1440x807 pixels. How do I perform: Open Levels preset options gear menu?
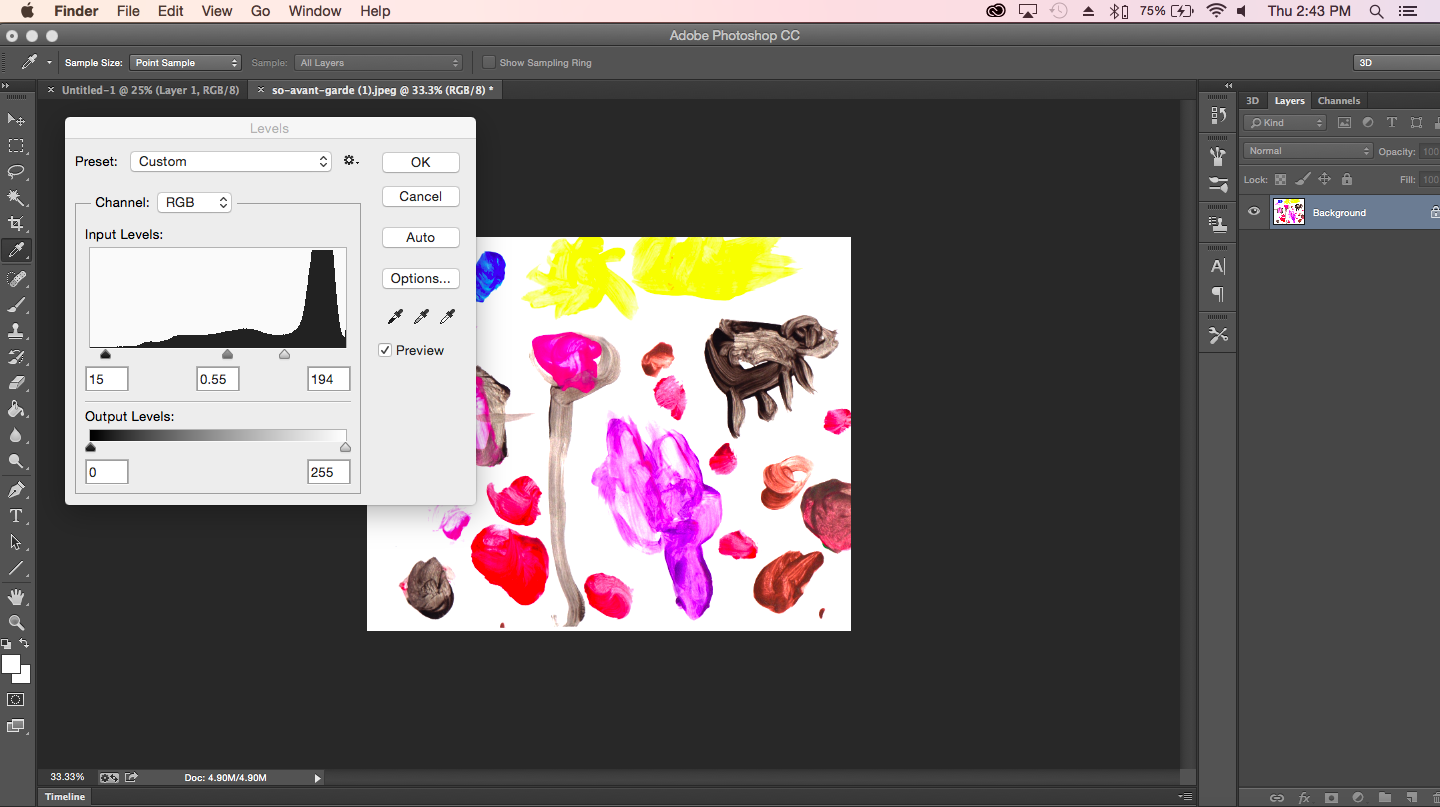click(350, 161)
